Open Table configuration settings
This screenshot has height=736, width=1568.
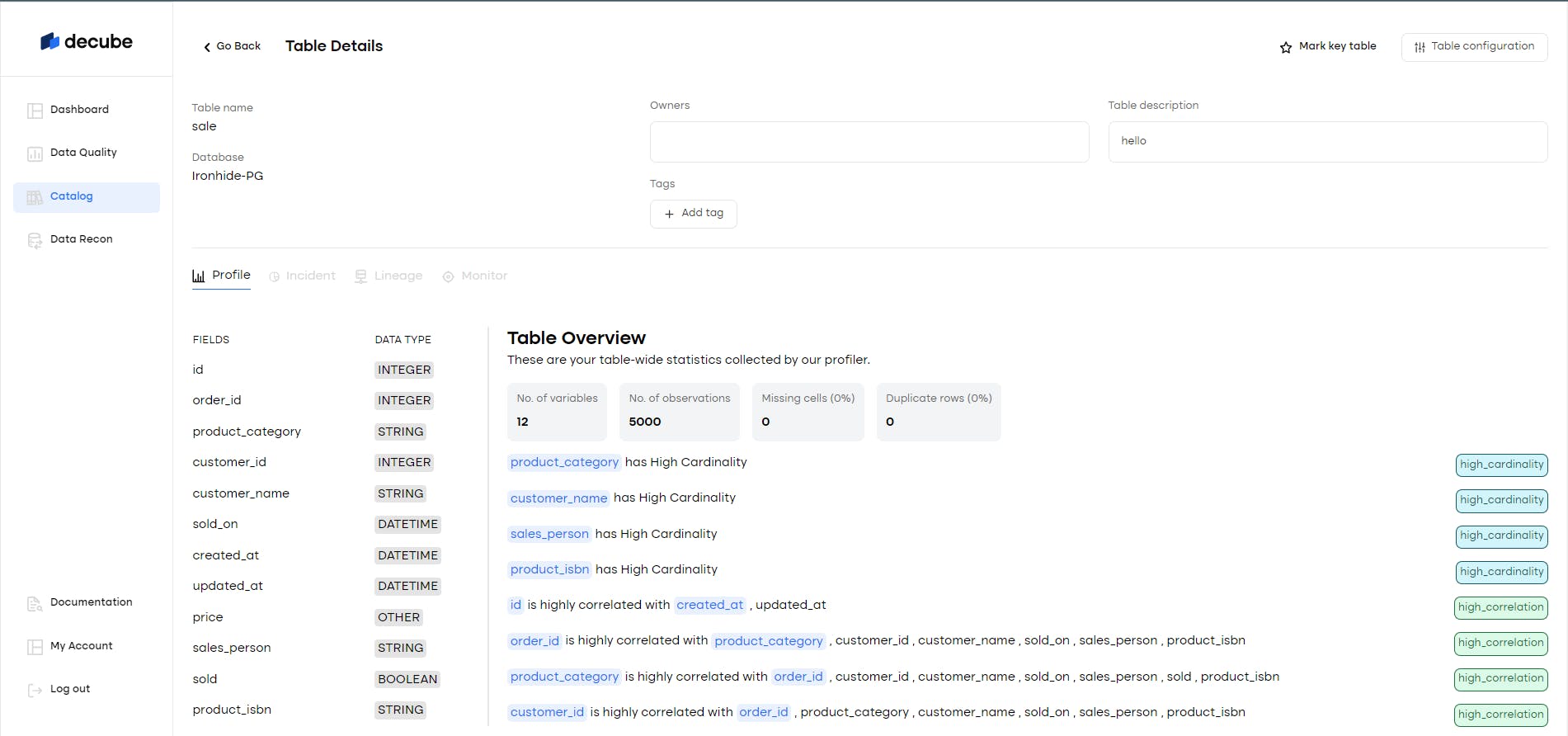coord(1474,46)
